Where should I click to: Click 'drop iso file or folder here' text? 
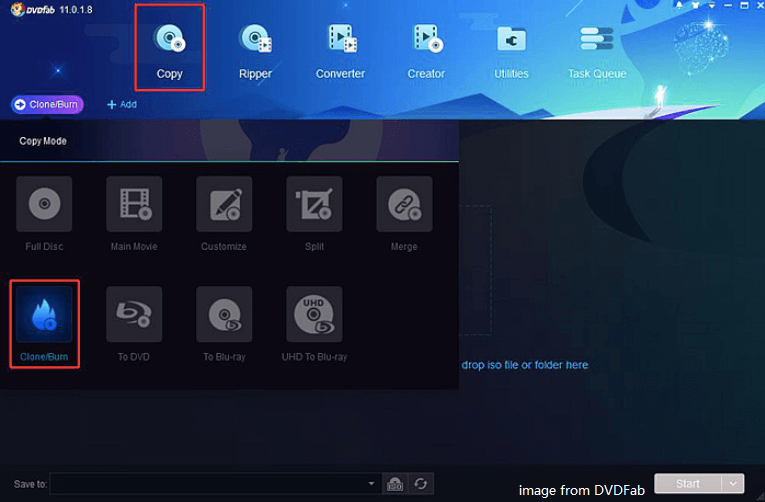(525, 365)
